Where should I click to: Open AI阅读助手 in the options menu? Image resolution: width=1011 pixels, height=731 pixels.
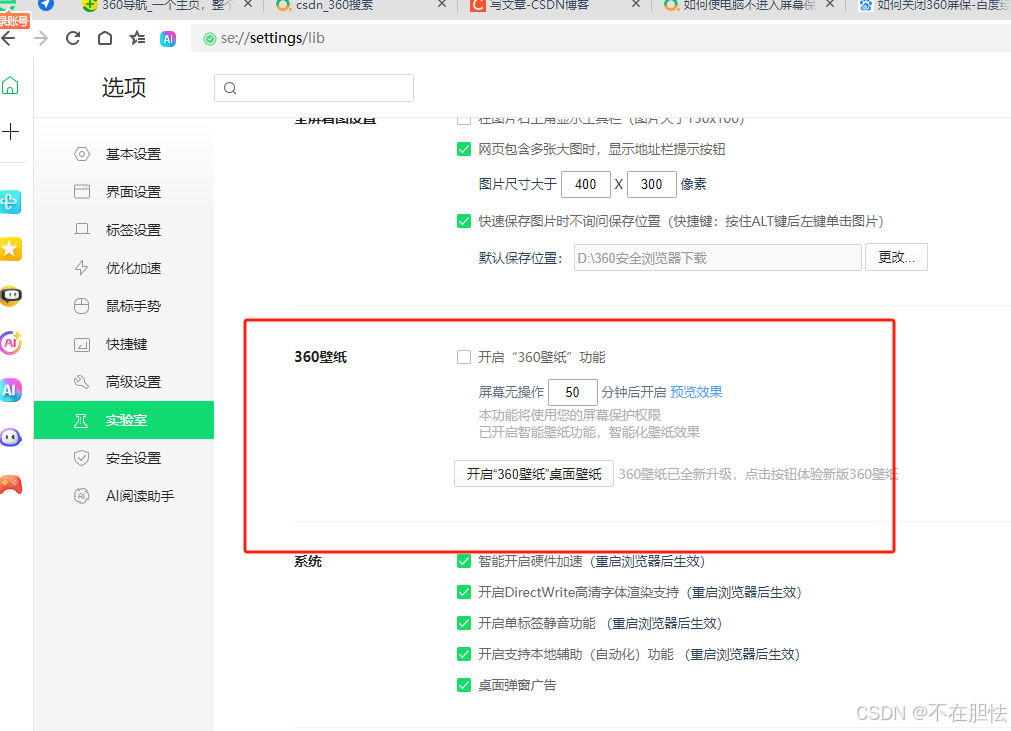coord(124,496)
